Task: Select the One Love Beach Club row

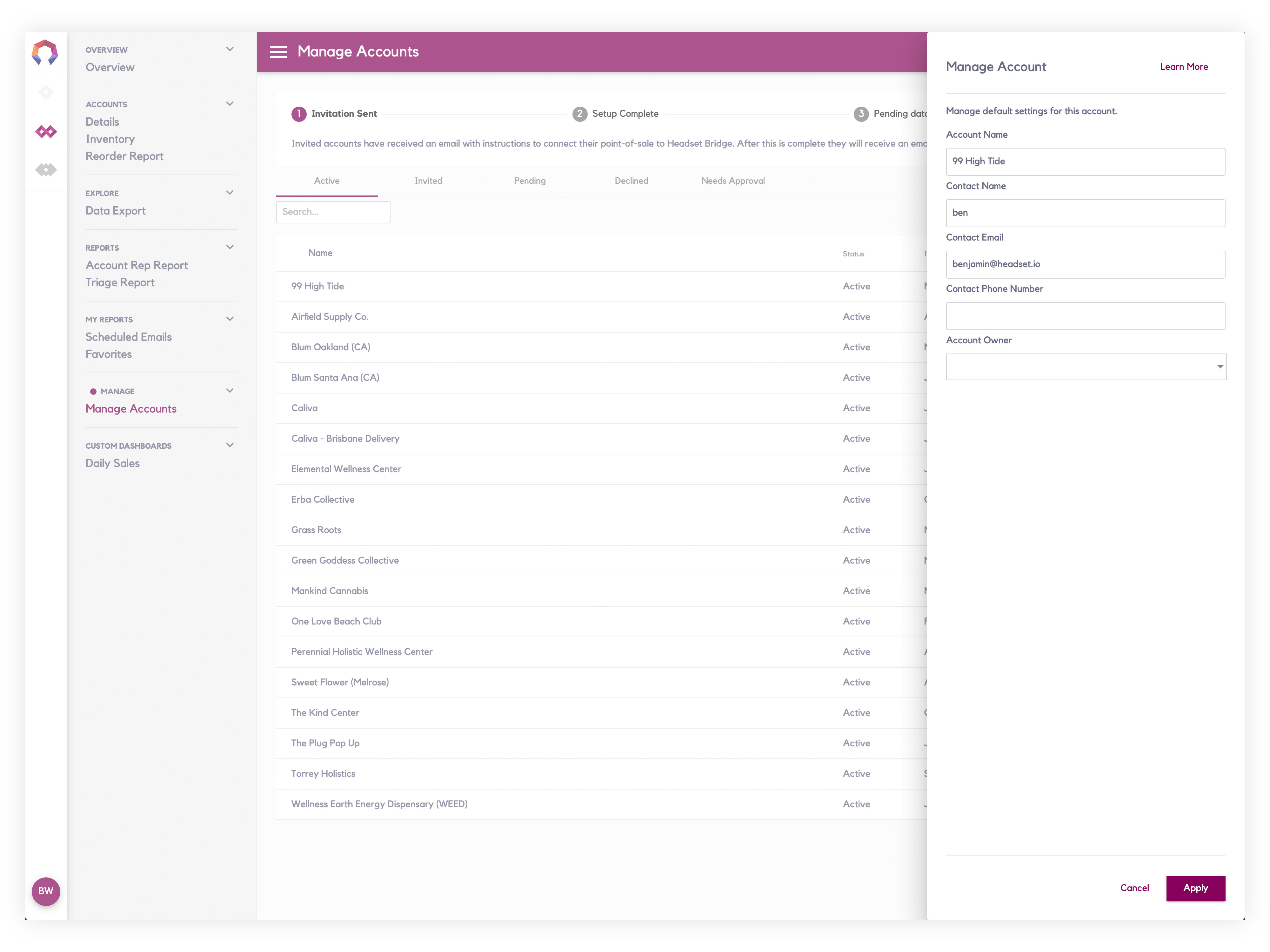Action: tap(601, 621)
